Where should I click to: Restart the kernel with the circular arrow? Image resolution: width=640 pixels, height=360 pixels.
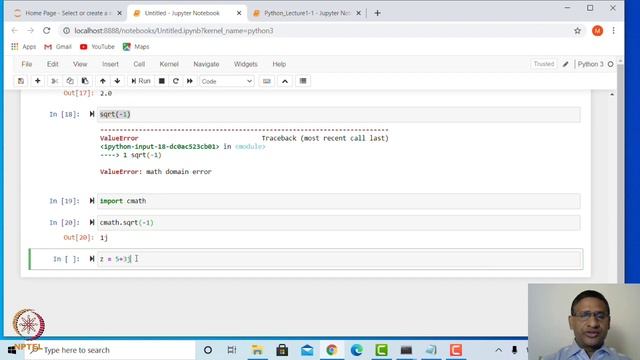(176, 81)
